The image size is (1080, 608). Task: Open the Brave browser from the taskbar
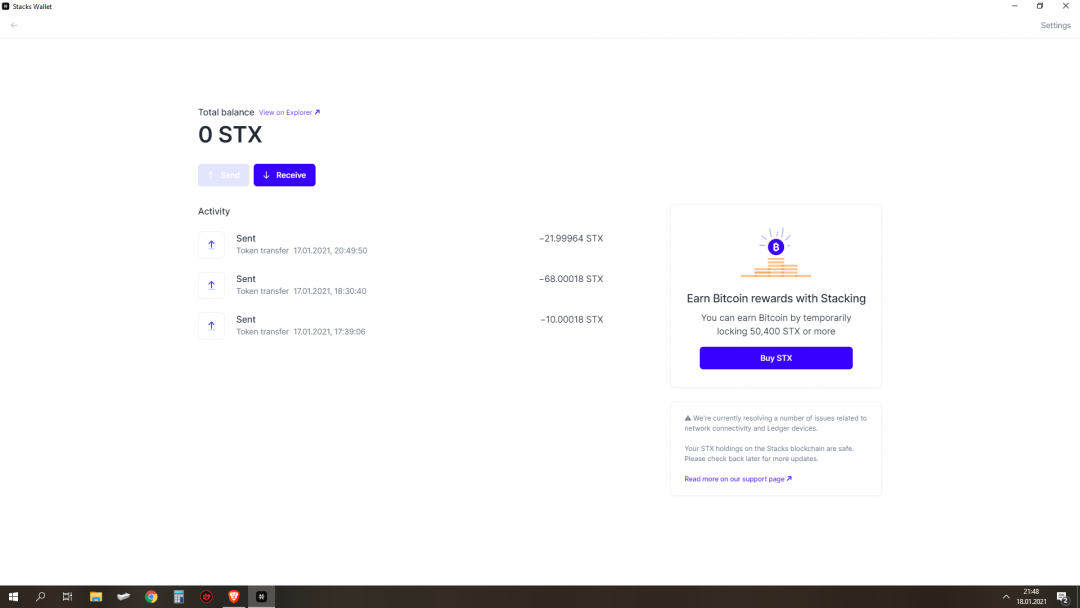[234, 597]
